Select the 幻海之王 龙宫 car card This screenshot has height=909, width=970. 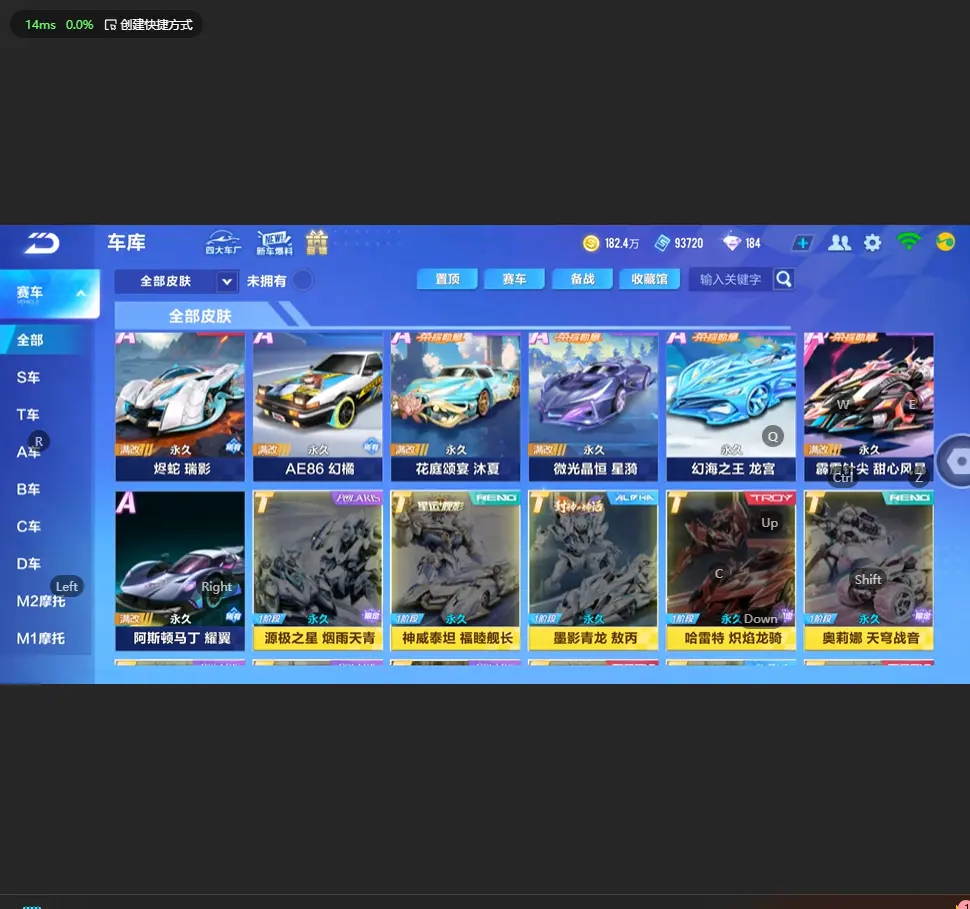click(731, 407)
